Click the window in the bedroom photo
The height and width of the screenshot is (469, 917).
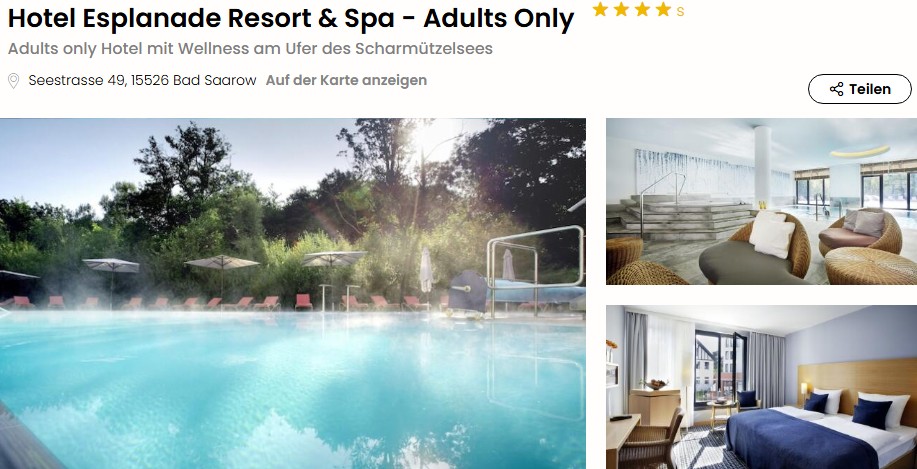(720, 367)
